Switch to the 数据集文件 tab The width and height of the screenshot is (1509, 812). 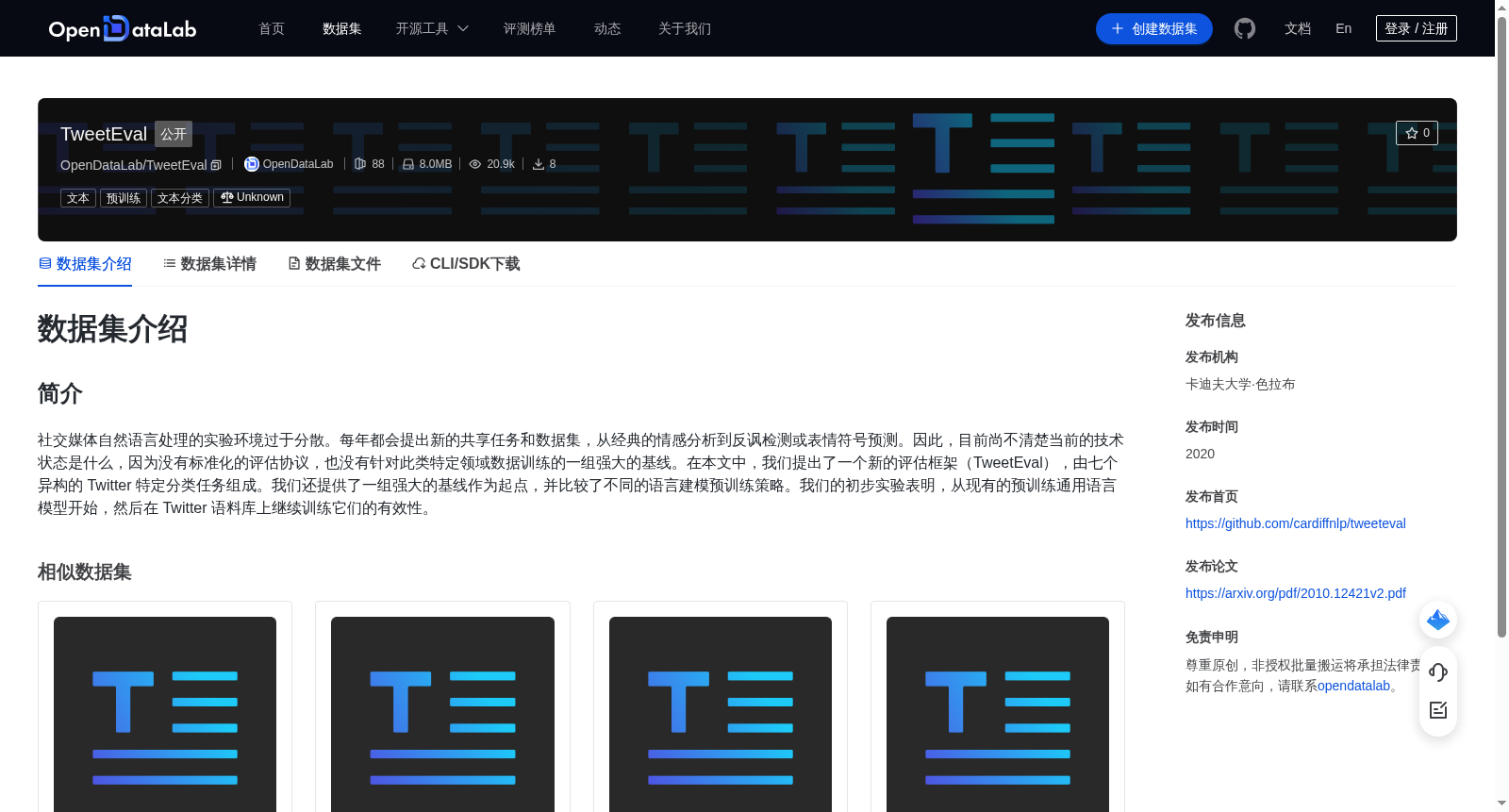(334, 264)
